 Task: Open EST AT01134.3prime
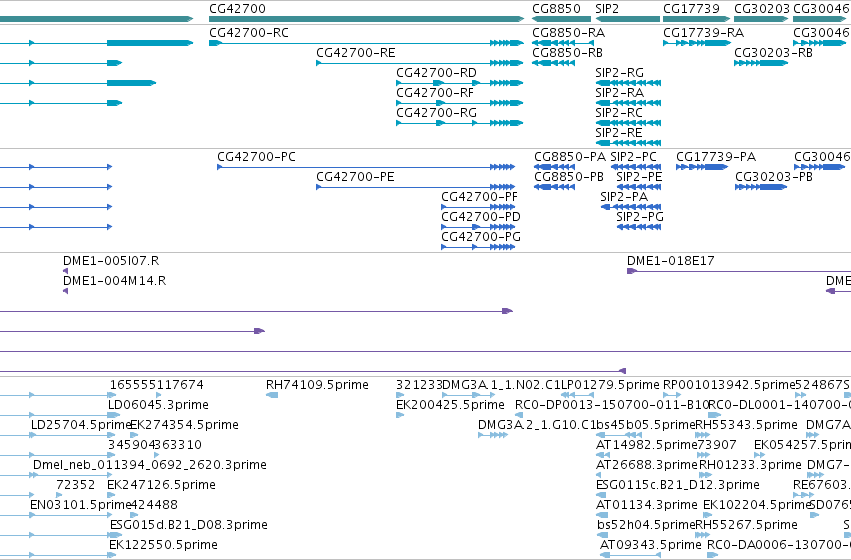602,516
